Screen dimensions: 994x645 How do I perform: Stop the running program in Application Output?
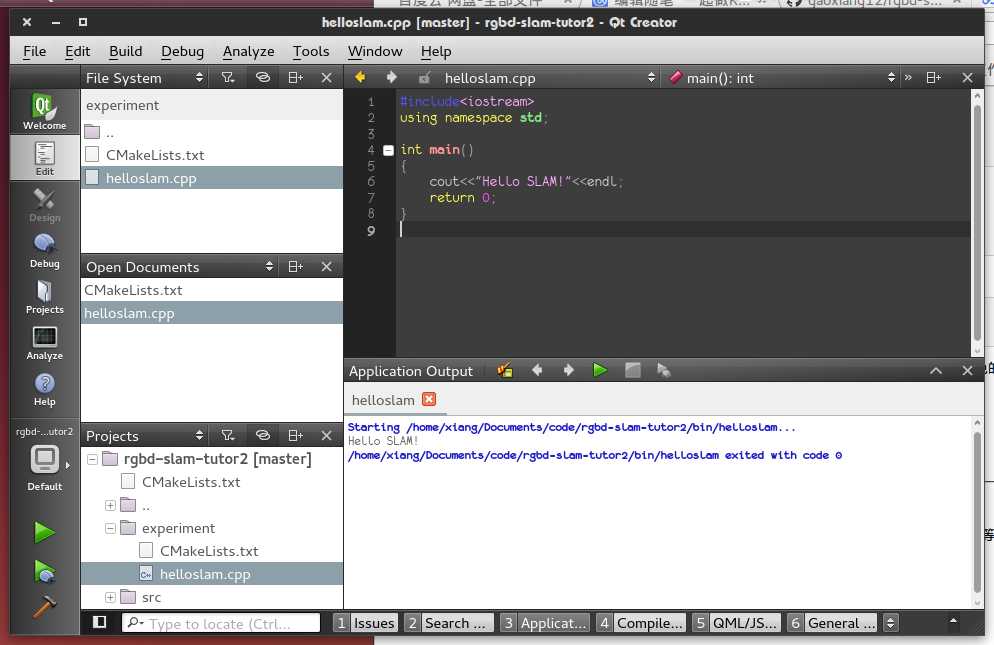(x=633, y=370)
